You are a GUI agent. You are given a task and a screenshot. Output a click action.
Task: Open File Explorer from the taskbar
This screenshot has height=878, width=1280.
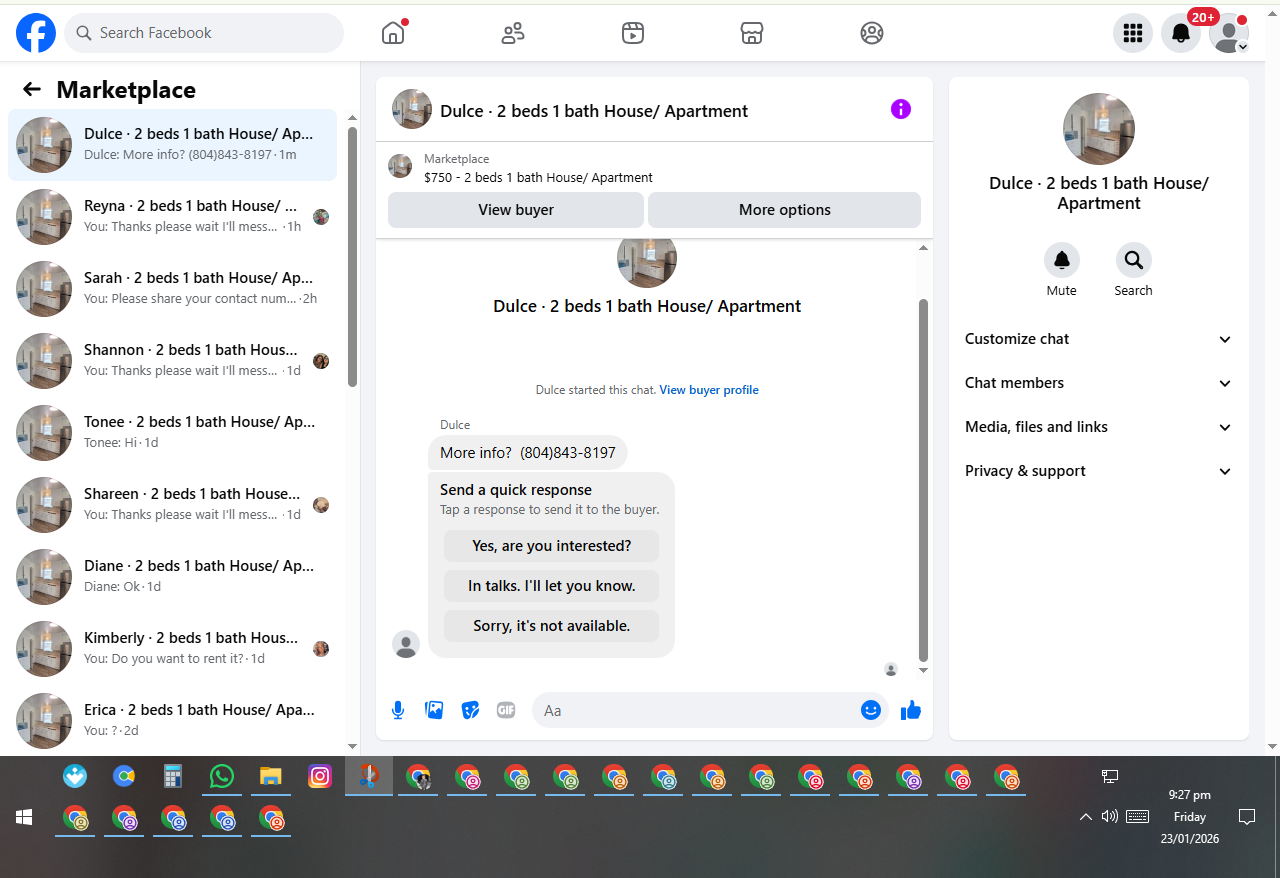[271, 776]
